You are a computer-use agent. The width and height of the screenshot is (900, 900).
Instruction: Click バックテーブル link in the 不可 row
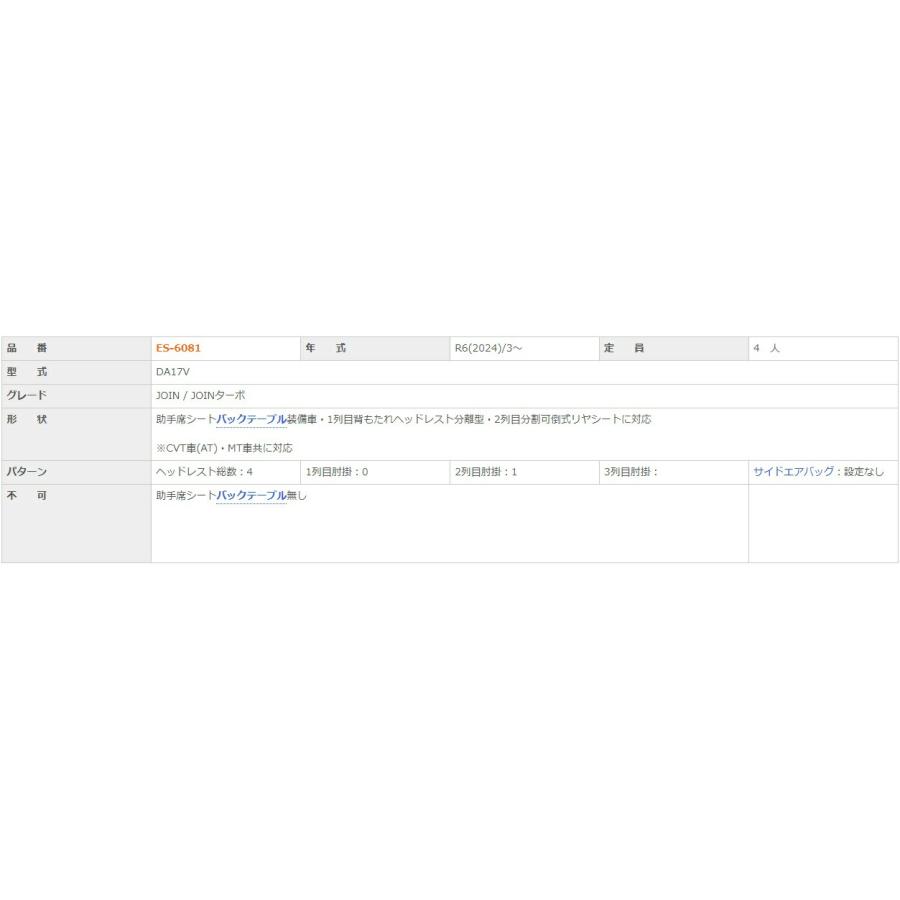click(x=251, y=496)
